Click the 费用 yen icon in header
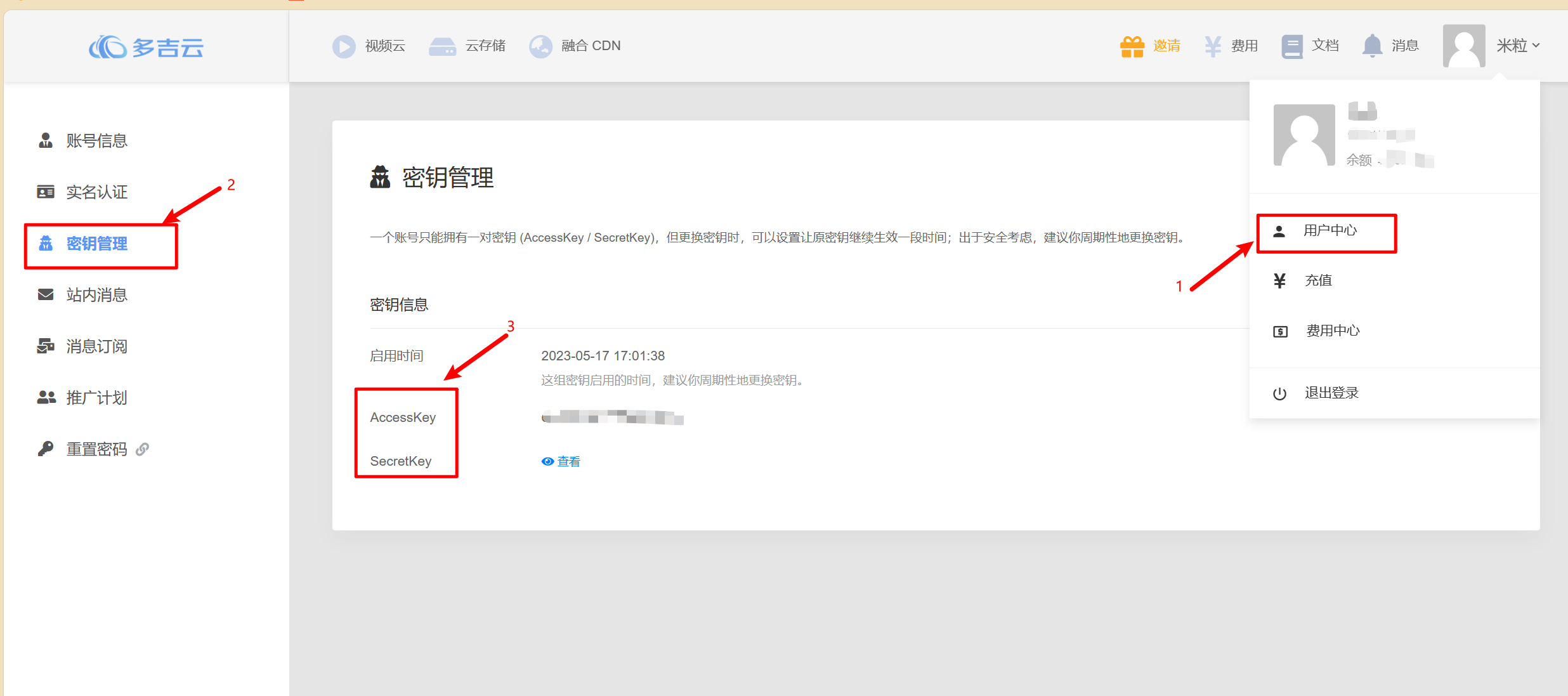This screenshot has height=696, width=1568. pos(1212,46)
